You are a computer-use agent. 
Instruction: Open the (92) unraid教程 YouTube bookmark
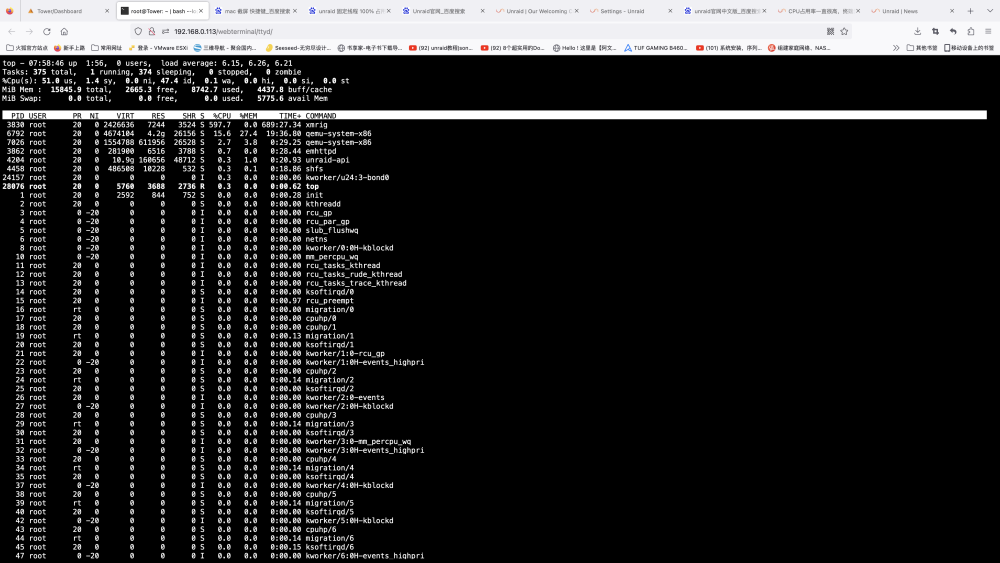[441, 48]
